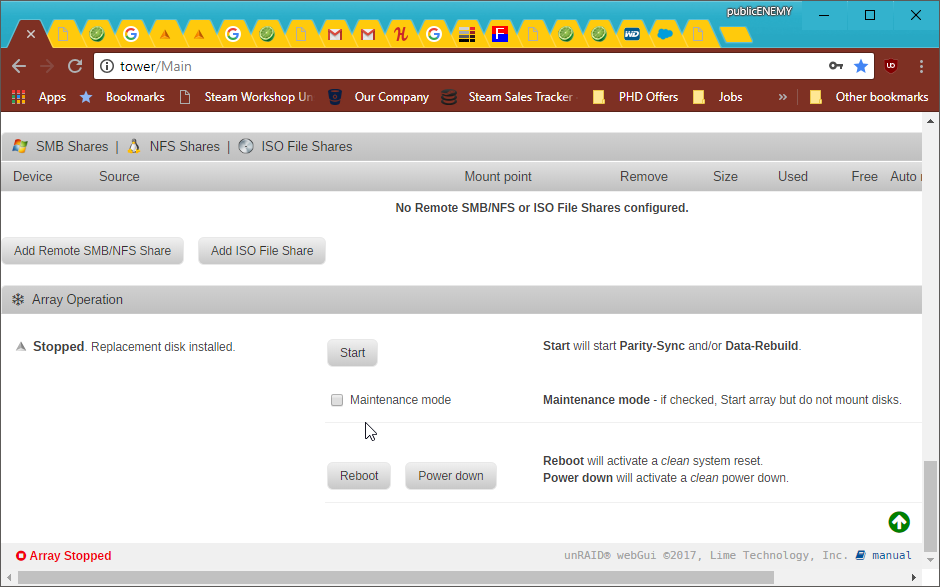Click the Remove column header
Viewport: 940px width, 587px height.
coord(644,177)
